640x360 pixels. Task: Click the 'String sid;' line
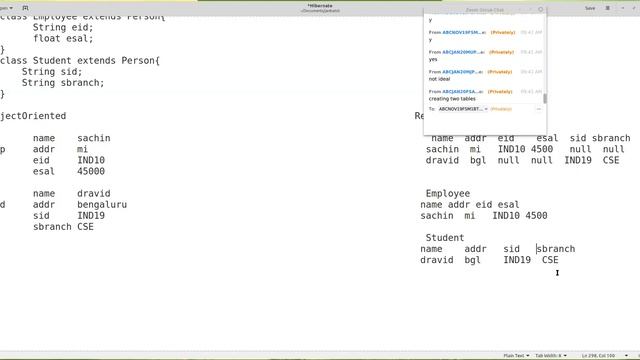click(52, 72)
